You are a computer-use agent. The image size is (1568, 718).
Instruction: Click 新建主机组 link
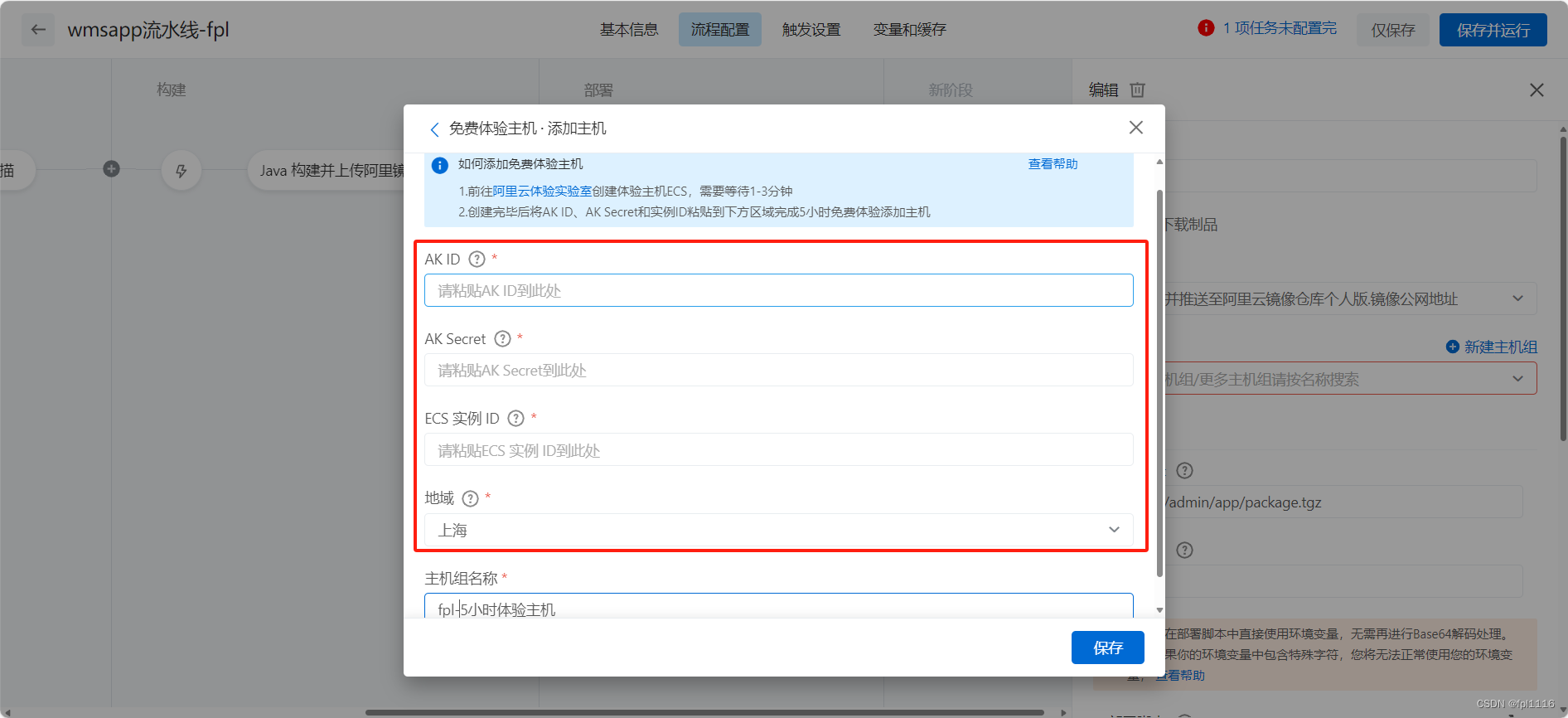(x=1500, y=347)
